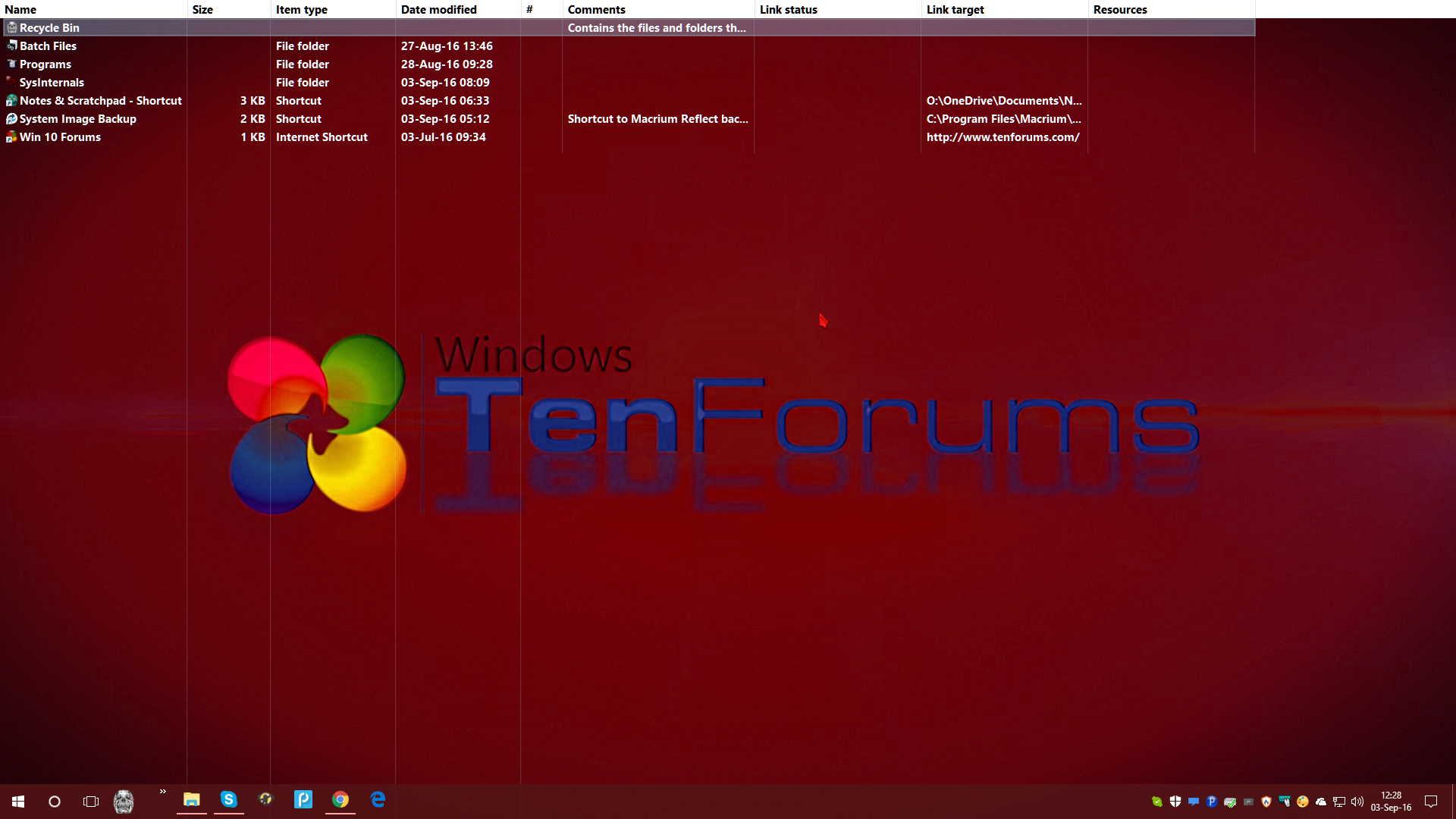Expand the taskbar toolbar overflow chevron

[x=162, y=792]
